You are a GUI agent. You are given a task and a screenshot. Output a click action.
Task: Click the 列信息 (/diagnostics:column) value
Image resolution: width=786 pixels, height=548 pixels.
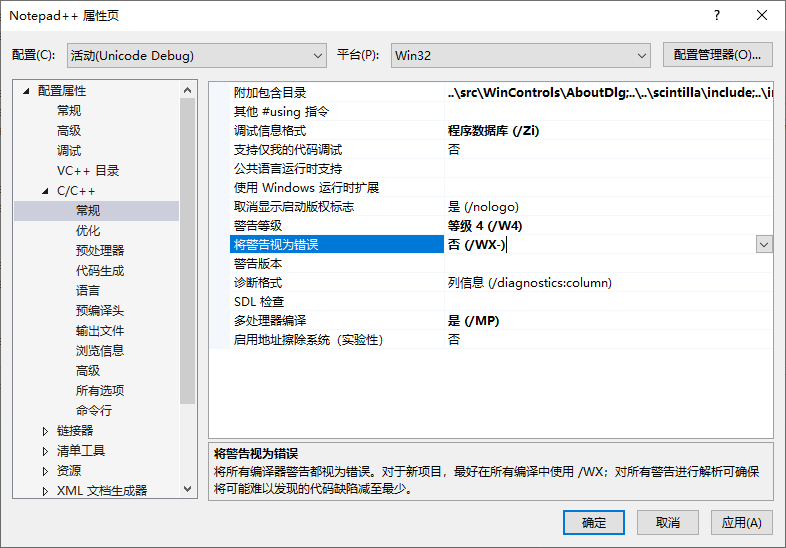(529, 283)
